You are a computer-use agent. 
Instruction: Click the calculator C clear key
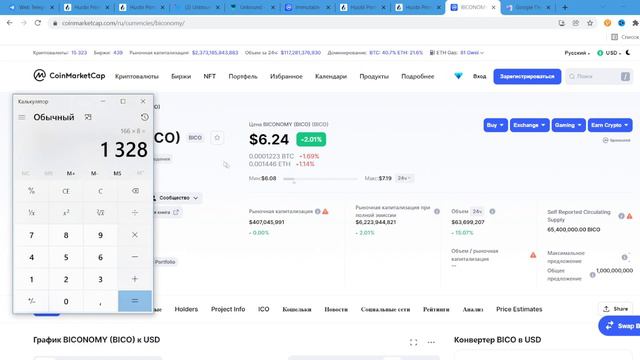pos(100,191)
